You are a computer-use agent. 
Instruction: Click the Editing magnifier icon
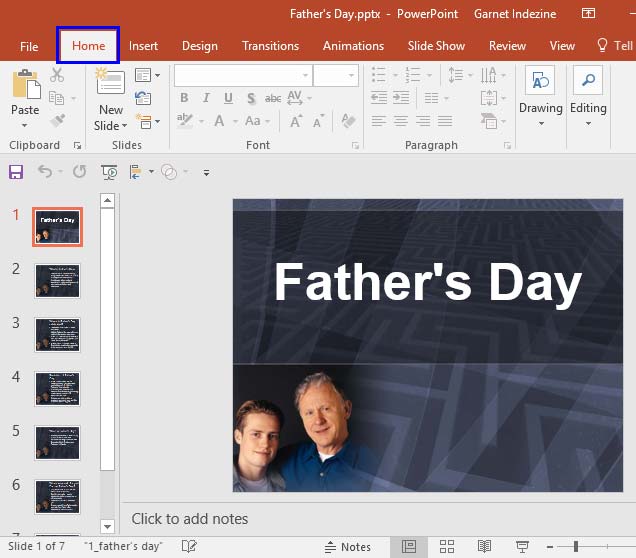coord(588,80)
